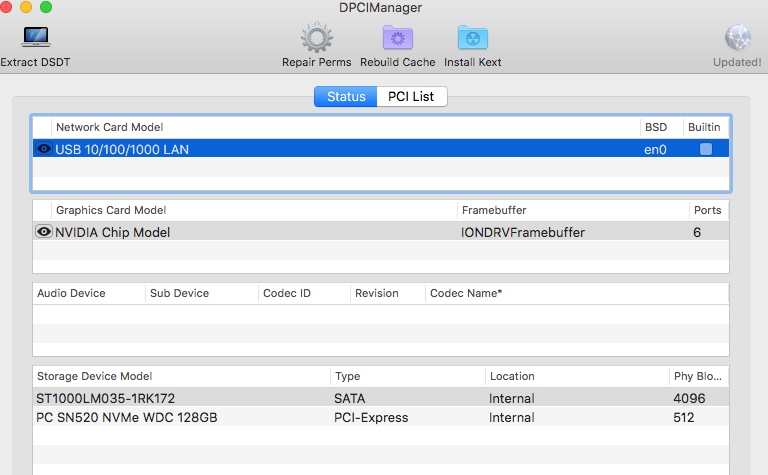The image size is (768, 475).
Task: Zoom the DPCIManager window with green button
Action: (x=46, y=7)
